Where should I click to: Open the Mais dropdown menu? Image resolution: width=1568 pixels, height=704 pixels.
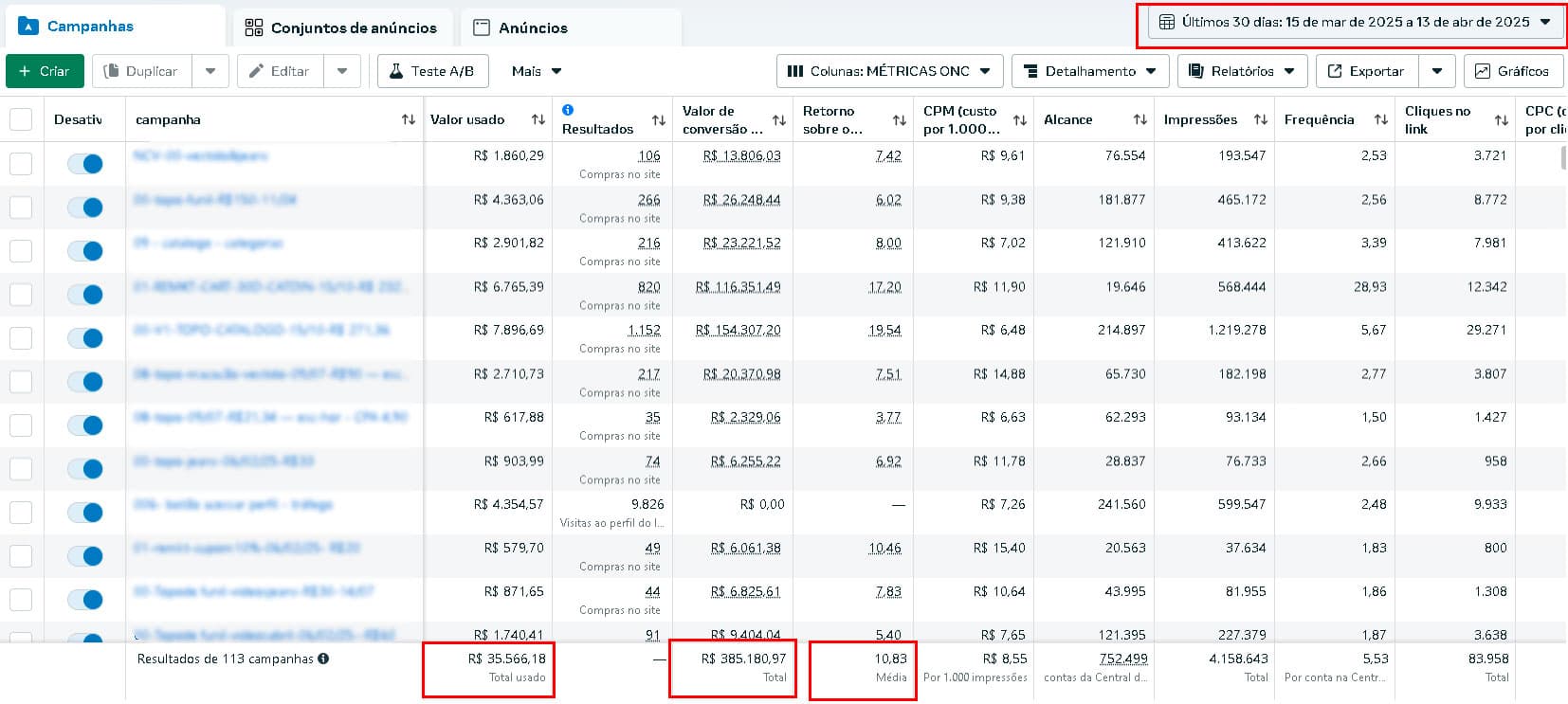pyautogui.click(x=537, y=71)
